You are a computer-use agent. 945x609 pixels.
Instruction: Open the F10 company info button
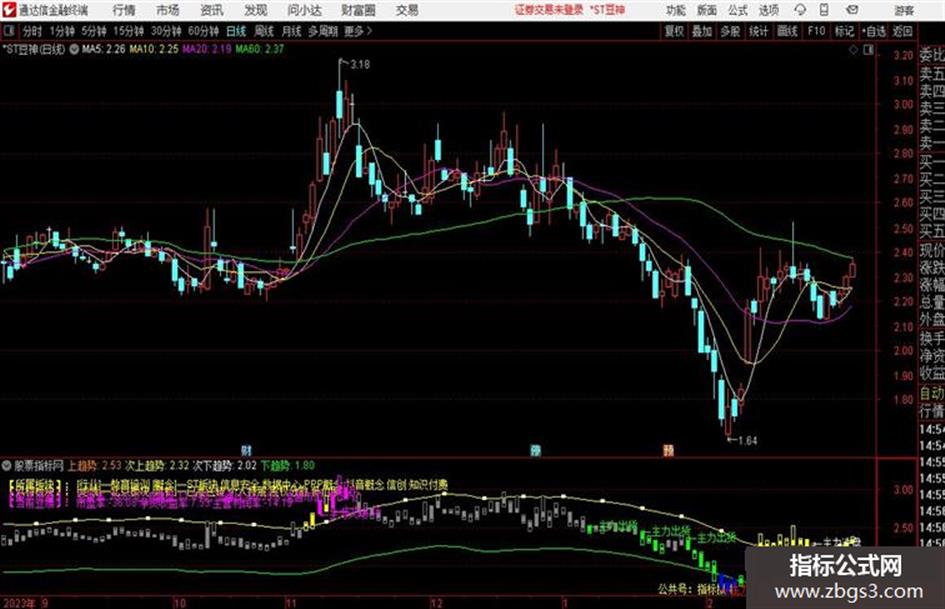pos(817,31)
